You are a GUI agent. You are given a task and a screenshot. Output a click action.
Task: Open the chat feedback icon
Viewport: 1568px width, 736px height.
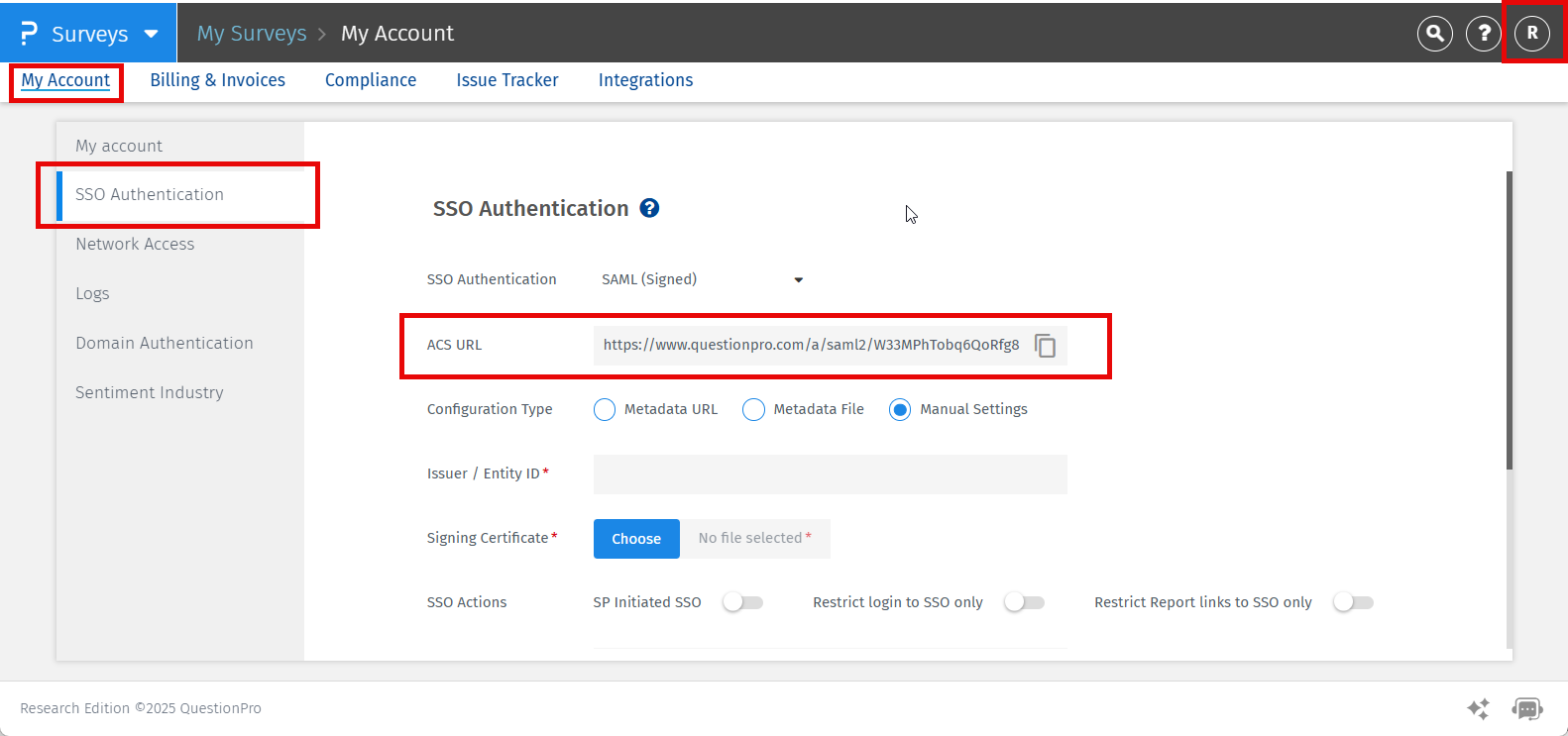(x=1526, y=708)
